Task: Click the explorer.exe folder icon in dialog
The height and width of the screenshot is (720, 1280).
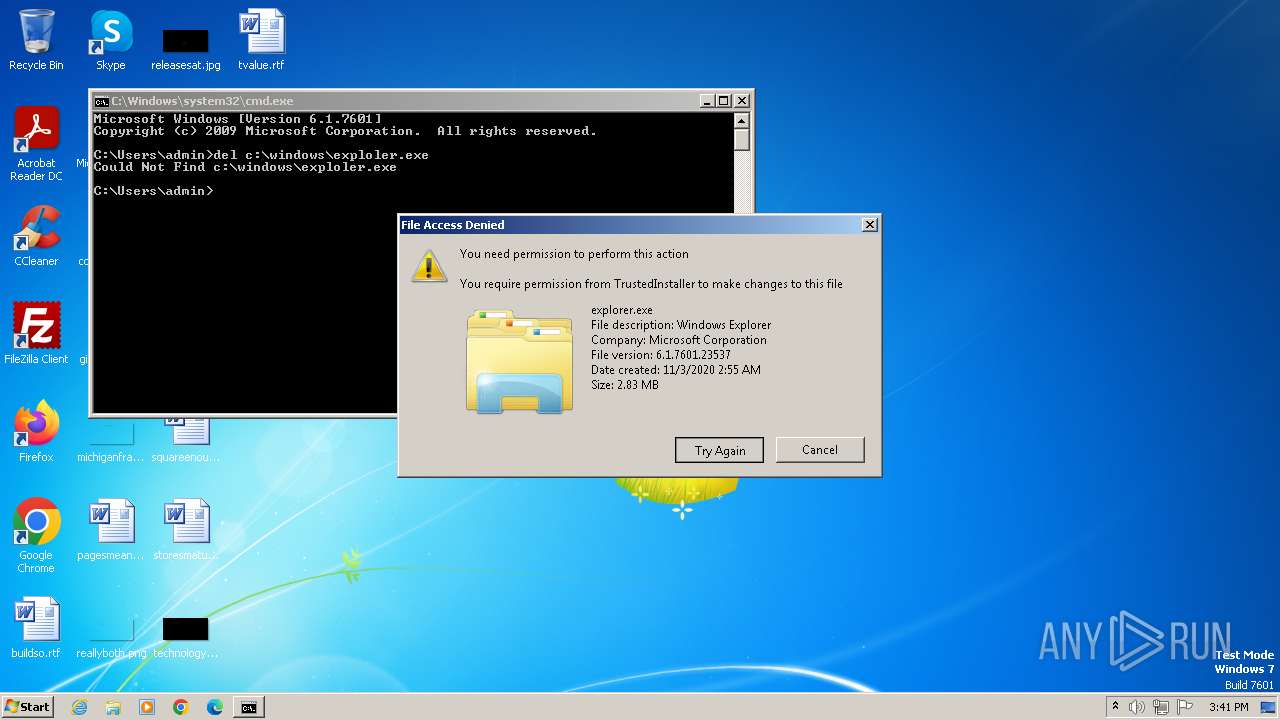Action: (x=519, y=361)
